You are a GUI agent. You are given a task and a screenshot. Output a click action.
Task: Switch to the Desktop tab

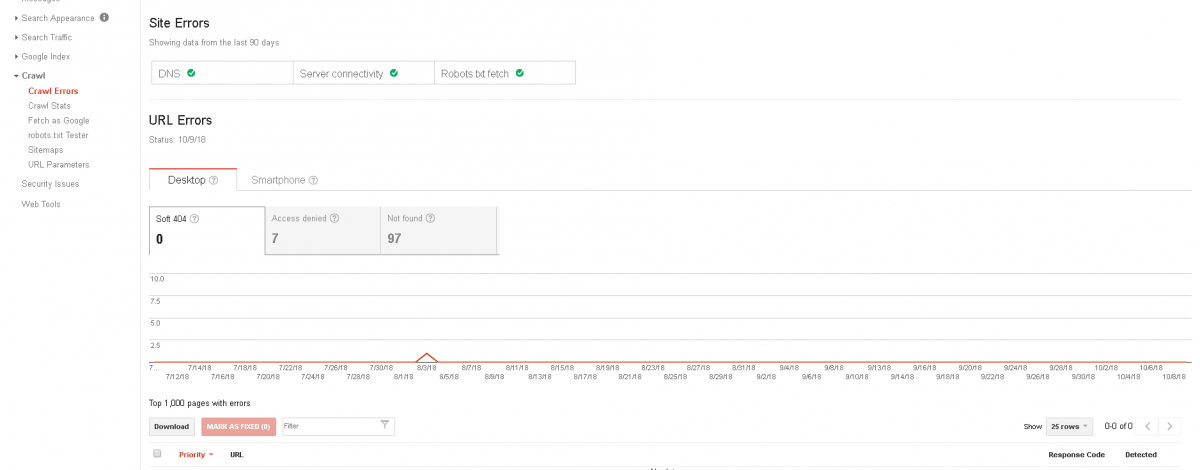click(192, 180)
